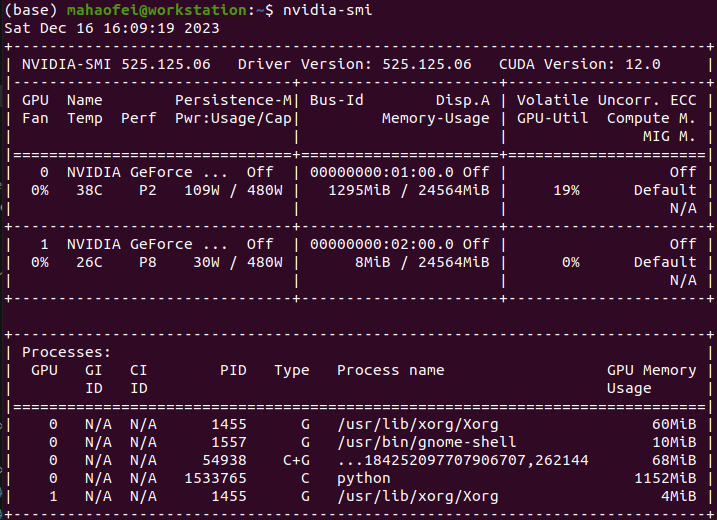Click the PID '54938'
The image size is (717, 520).
click(225, 460)
